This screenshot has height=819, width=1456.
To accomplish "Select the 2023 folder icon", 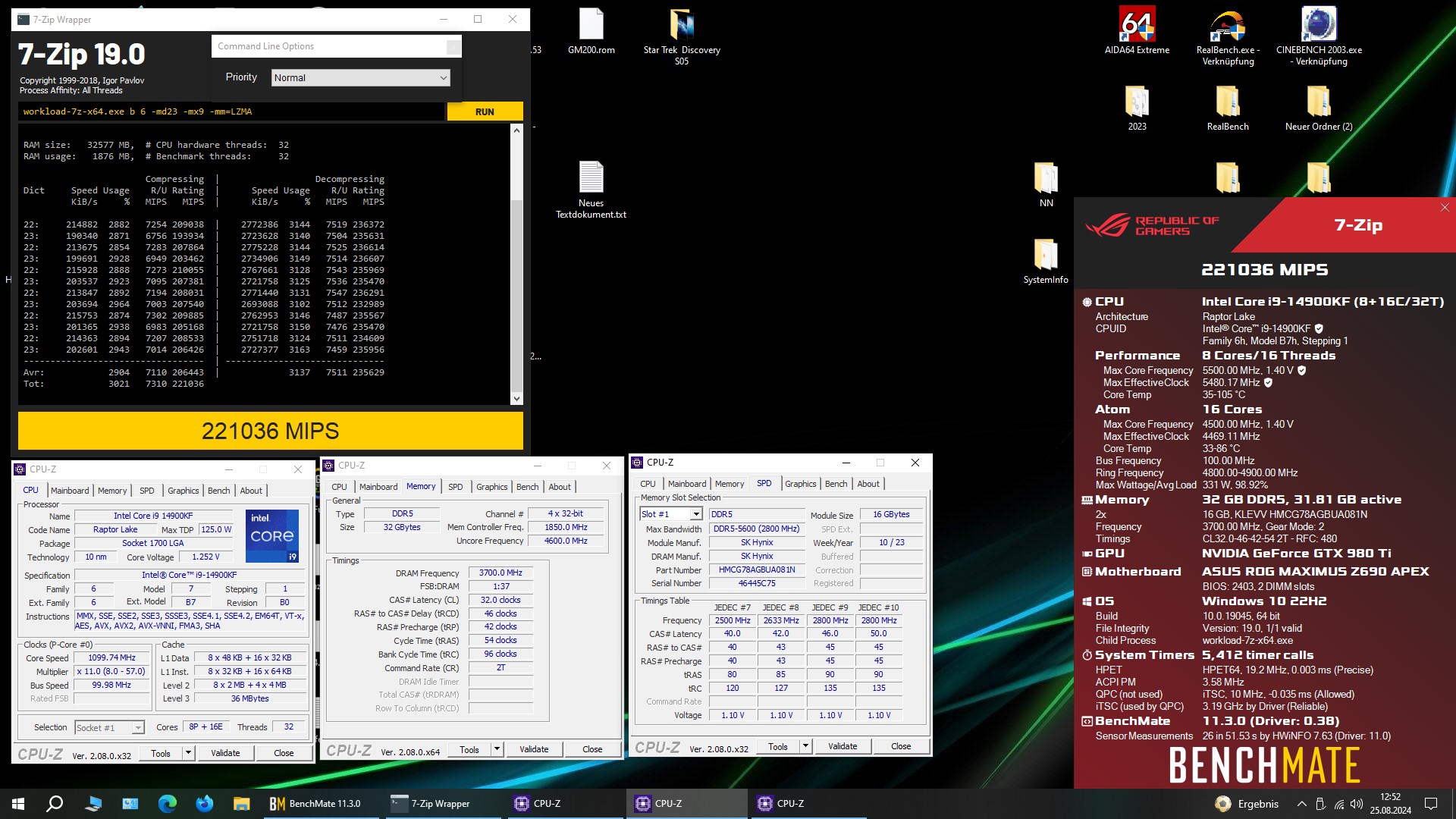I will (1137, 108).
